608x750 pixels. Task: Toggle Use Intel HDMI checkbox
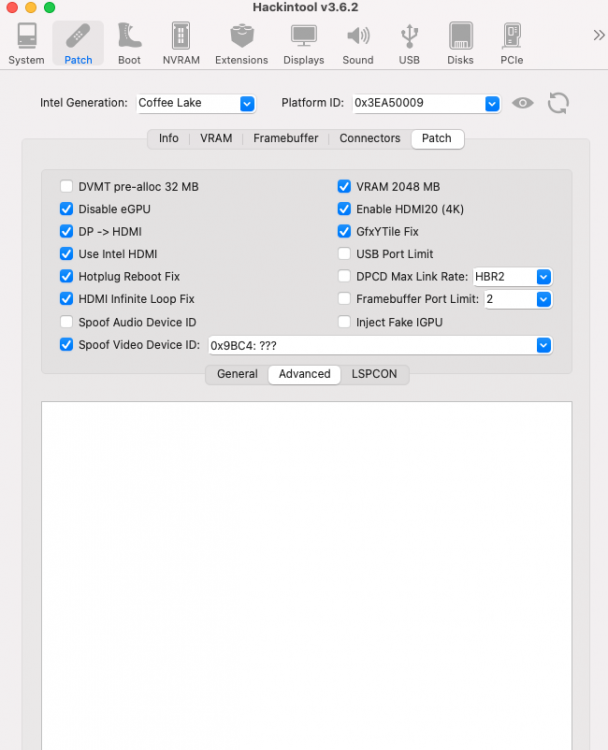click(66, 254)
